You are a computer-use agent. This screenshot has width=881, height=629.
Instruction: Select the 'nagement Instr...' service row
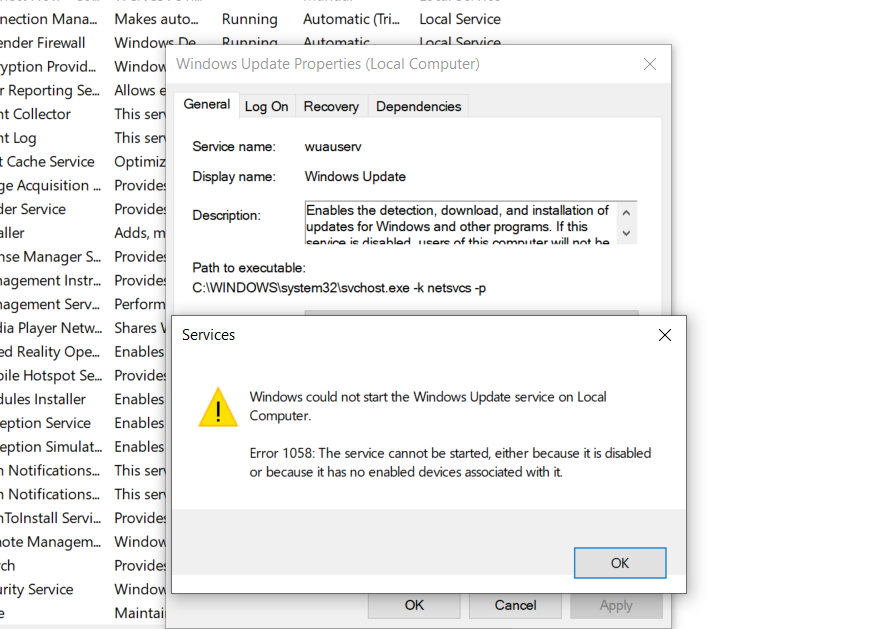[83, 280]
